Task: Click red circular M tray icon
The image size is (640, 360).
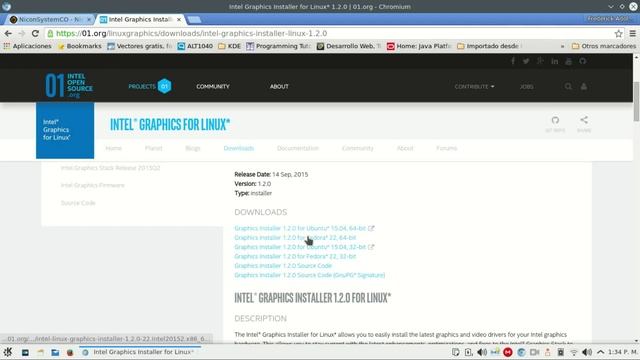Action: (x=508, y=352)
